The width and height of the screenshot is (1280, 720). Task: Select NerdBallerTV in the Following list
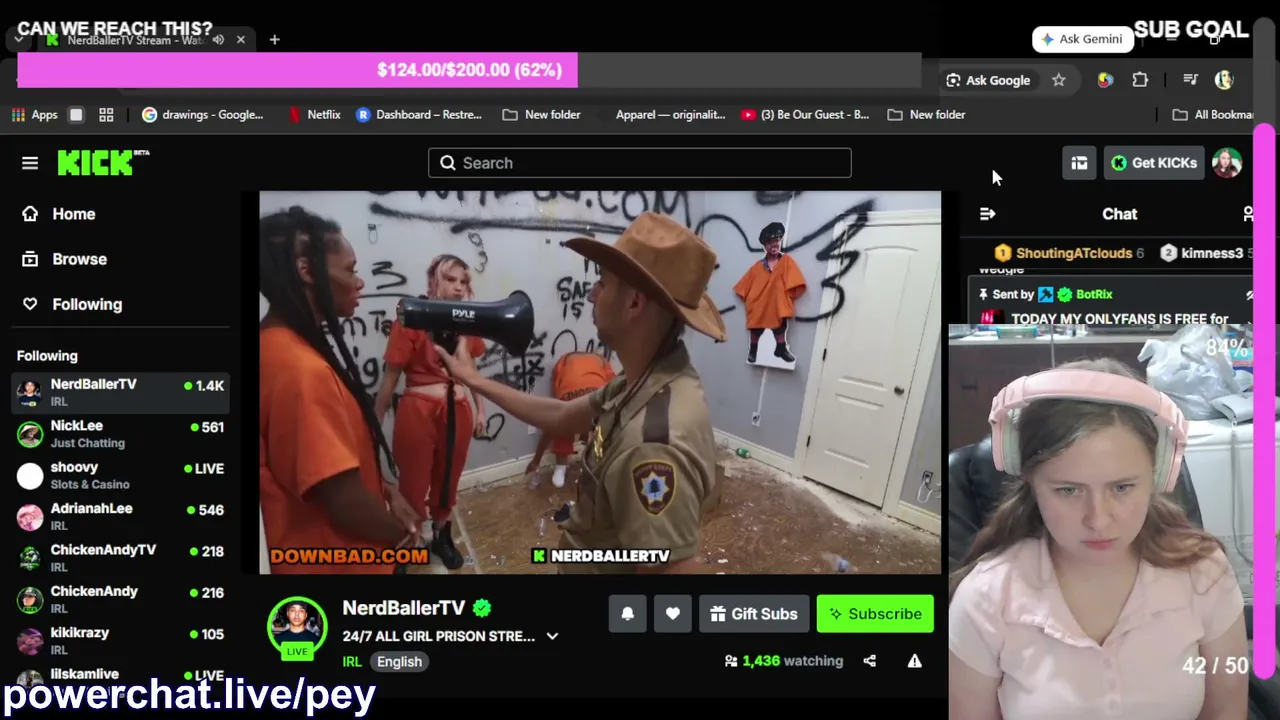(120, 392)
